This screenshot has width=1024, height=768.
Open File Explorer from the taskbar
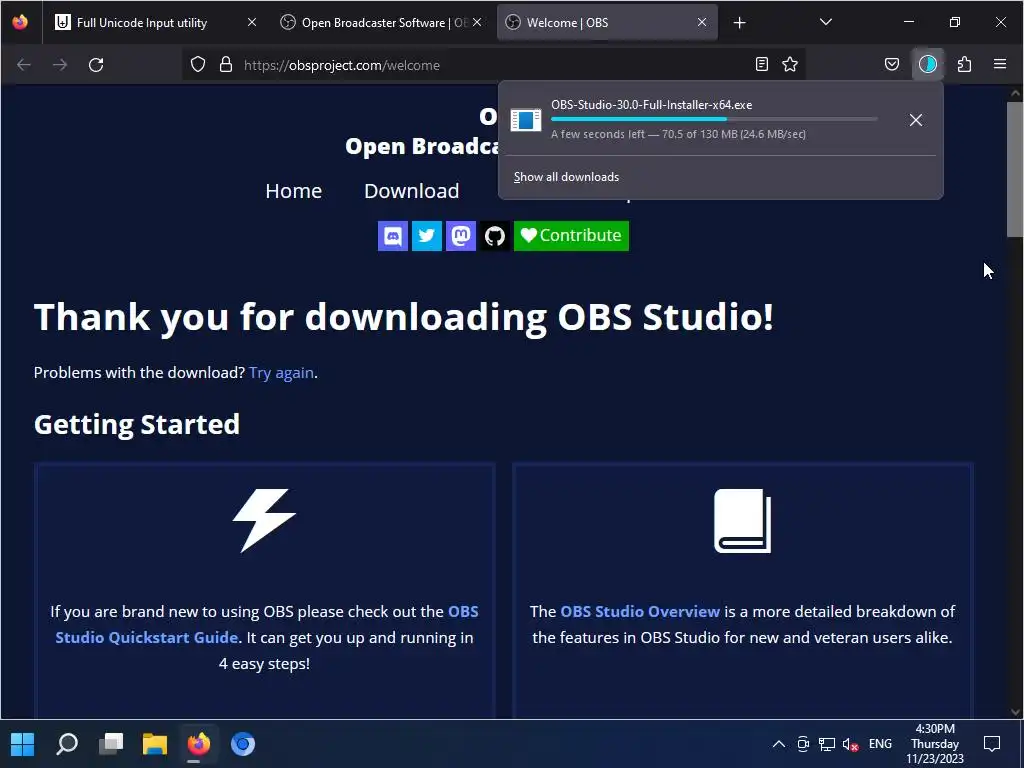[x=155, y=744]
